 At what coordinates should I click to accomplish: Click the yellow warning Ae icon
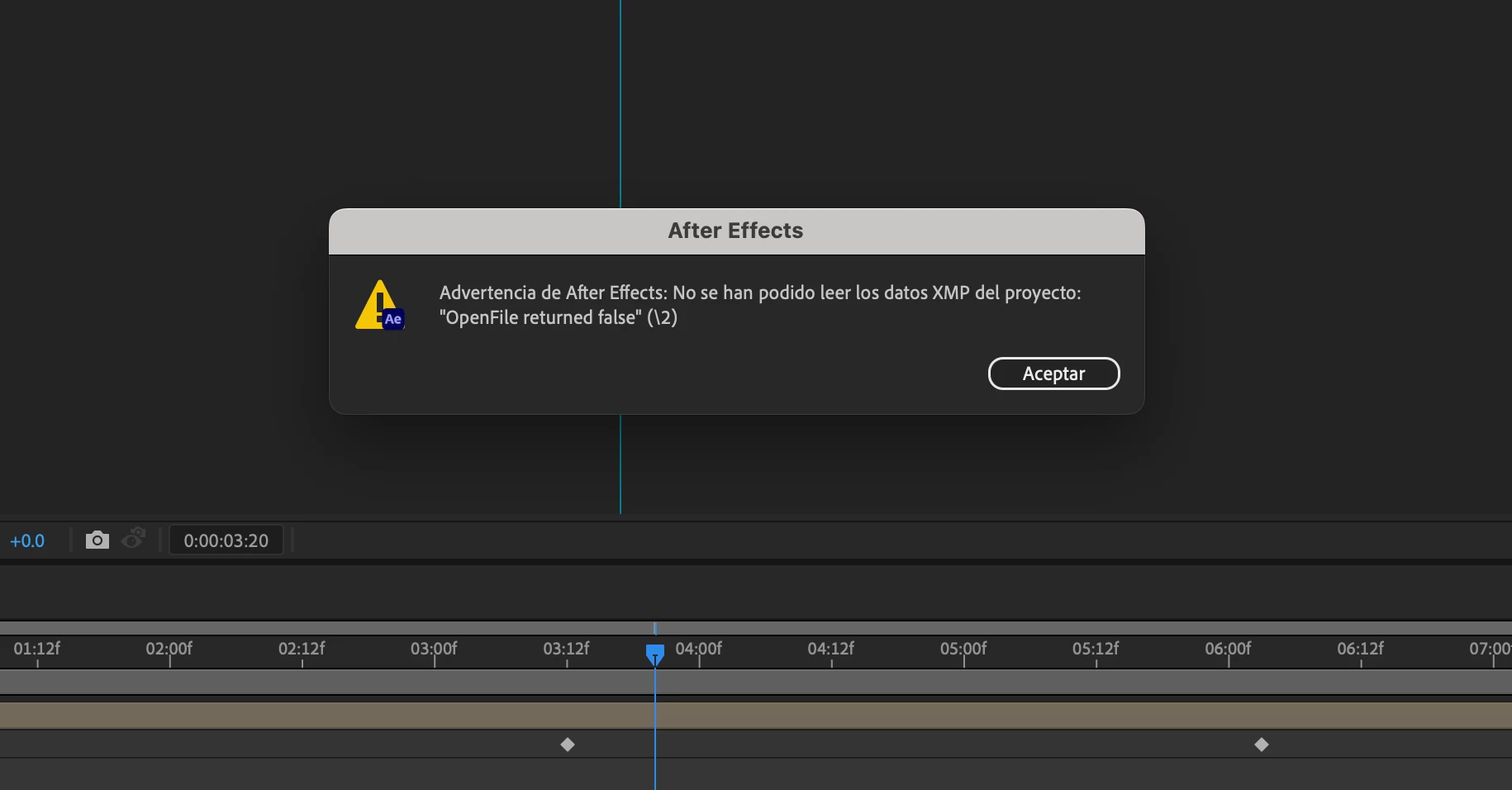point(380,305)
